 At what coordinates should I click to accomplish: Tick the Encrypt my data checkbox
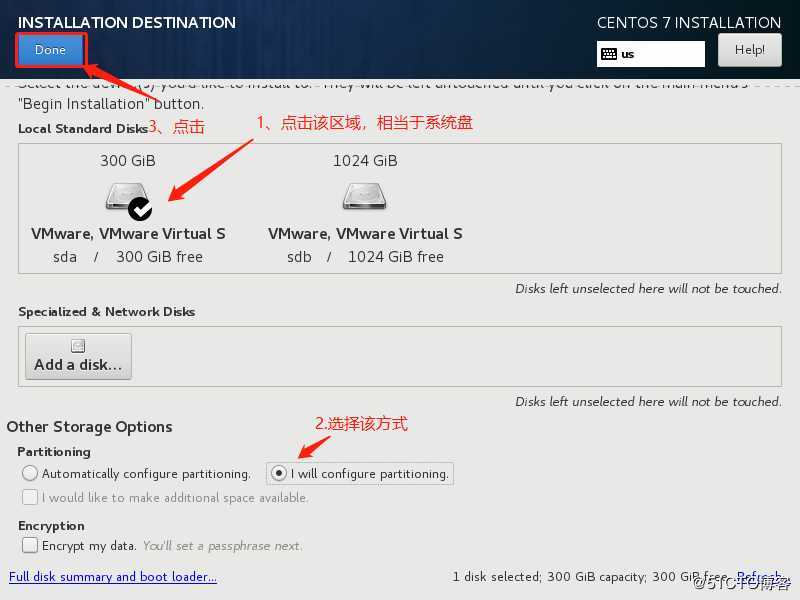(x=30, y=545)
